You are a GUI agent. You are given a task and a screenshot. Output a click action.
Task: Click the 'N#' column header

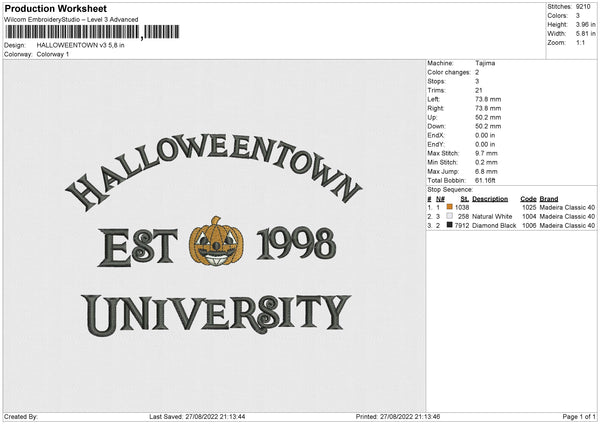[440, 199]
